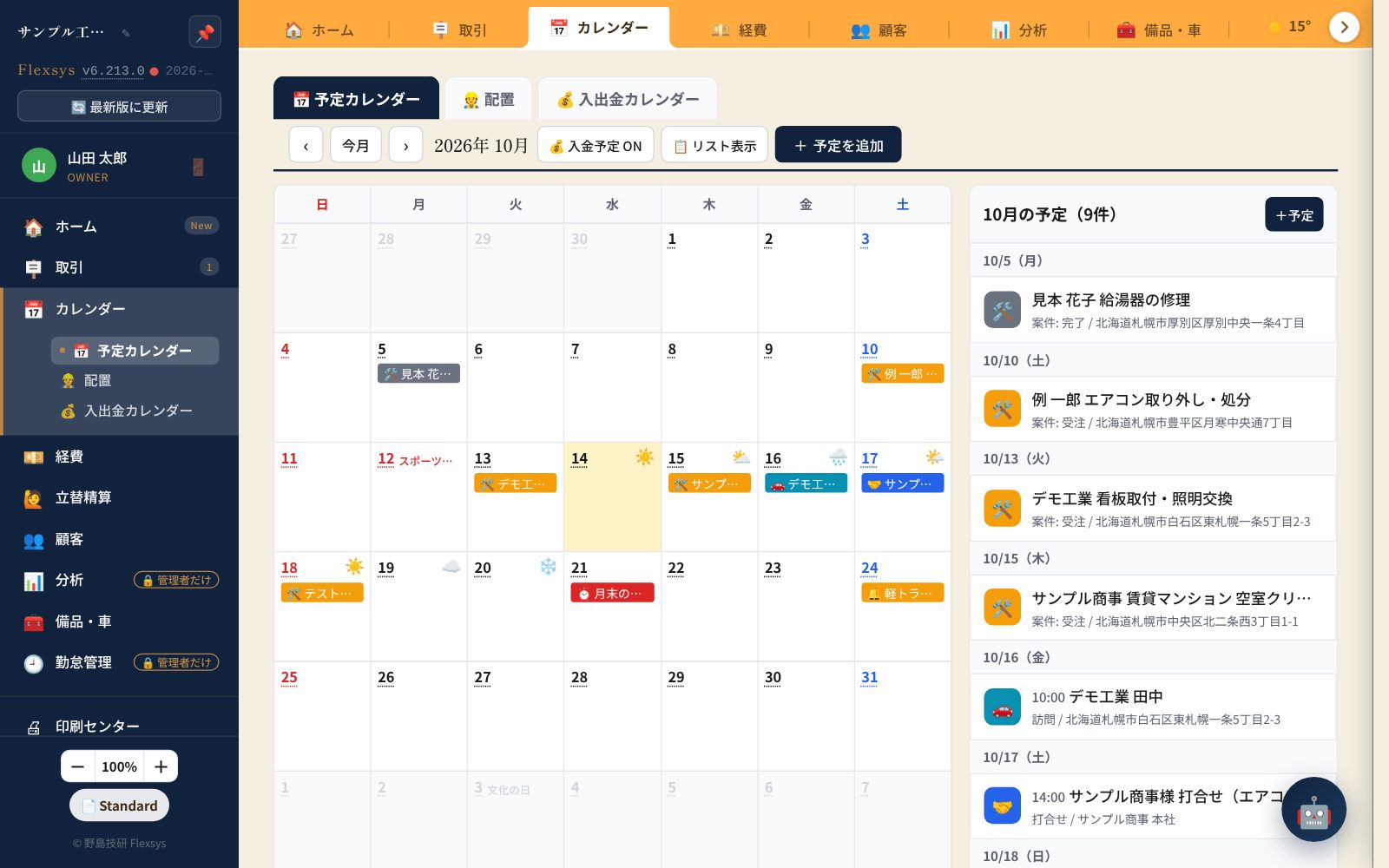Open the 月末の… event on October 21
Screen dimensions: 1389x868
tap(612, 593)
